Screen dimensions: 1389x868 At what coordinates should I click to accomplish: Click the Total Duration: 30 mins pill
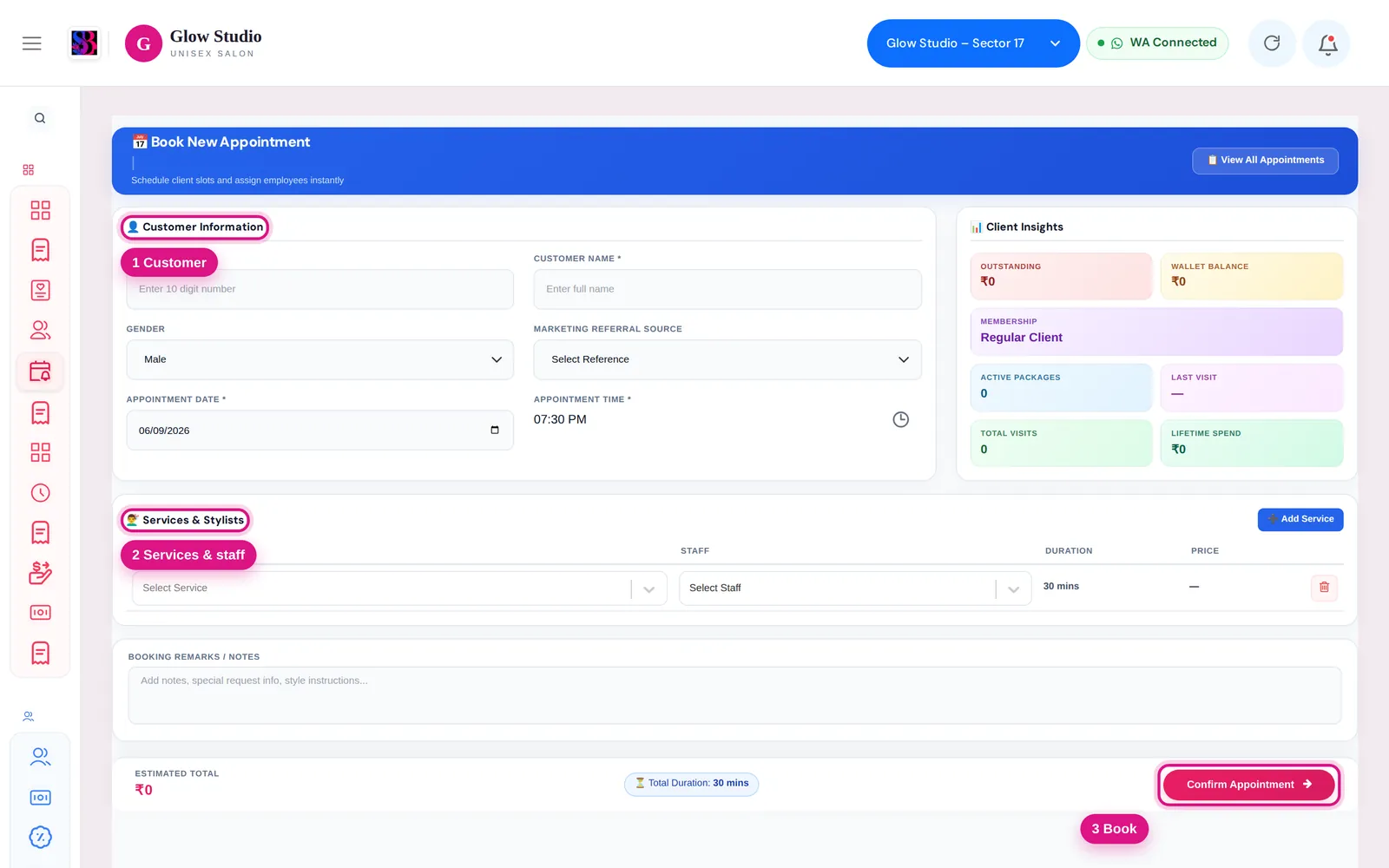click(x=692, y=784)
